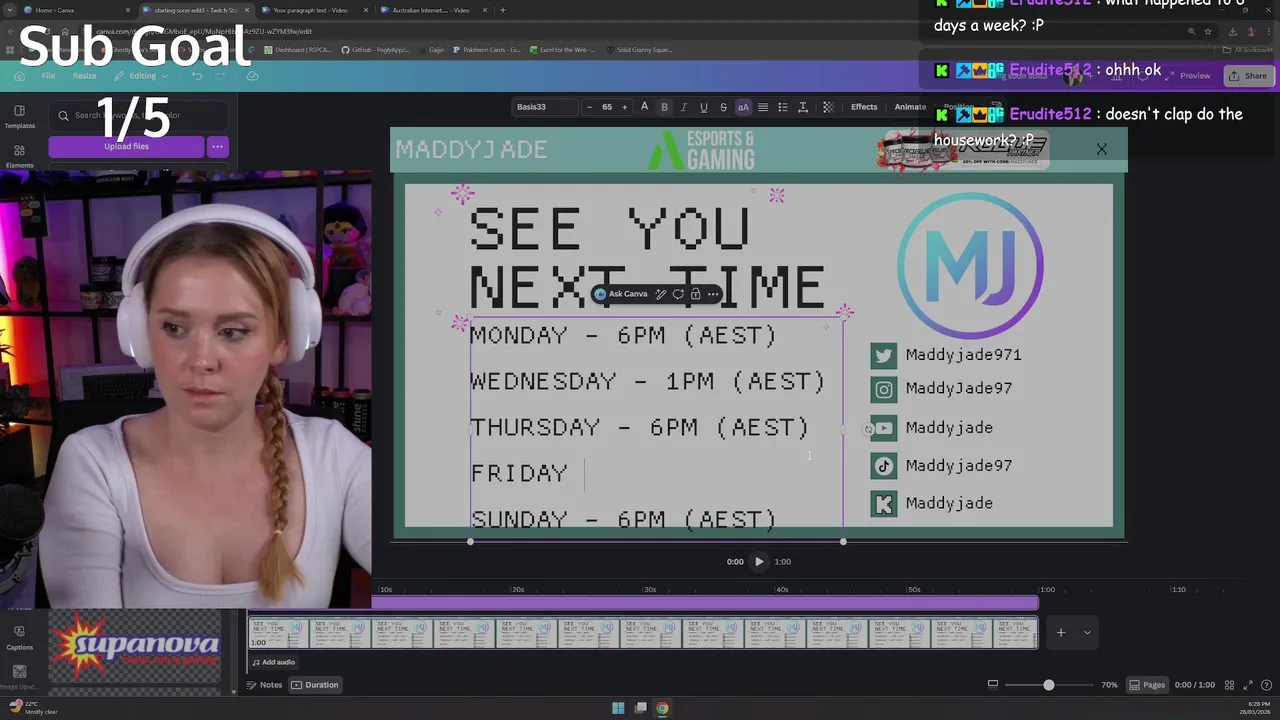This screenshot has width=1280, height=720.
Task: Click Upload files button
Action: 126,146
